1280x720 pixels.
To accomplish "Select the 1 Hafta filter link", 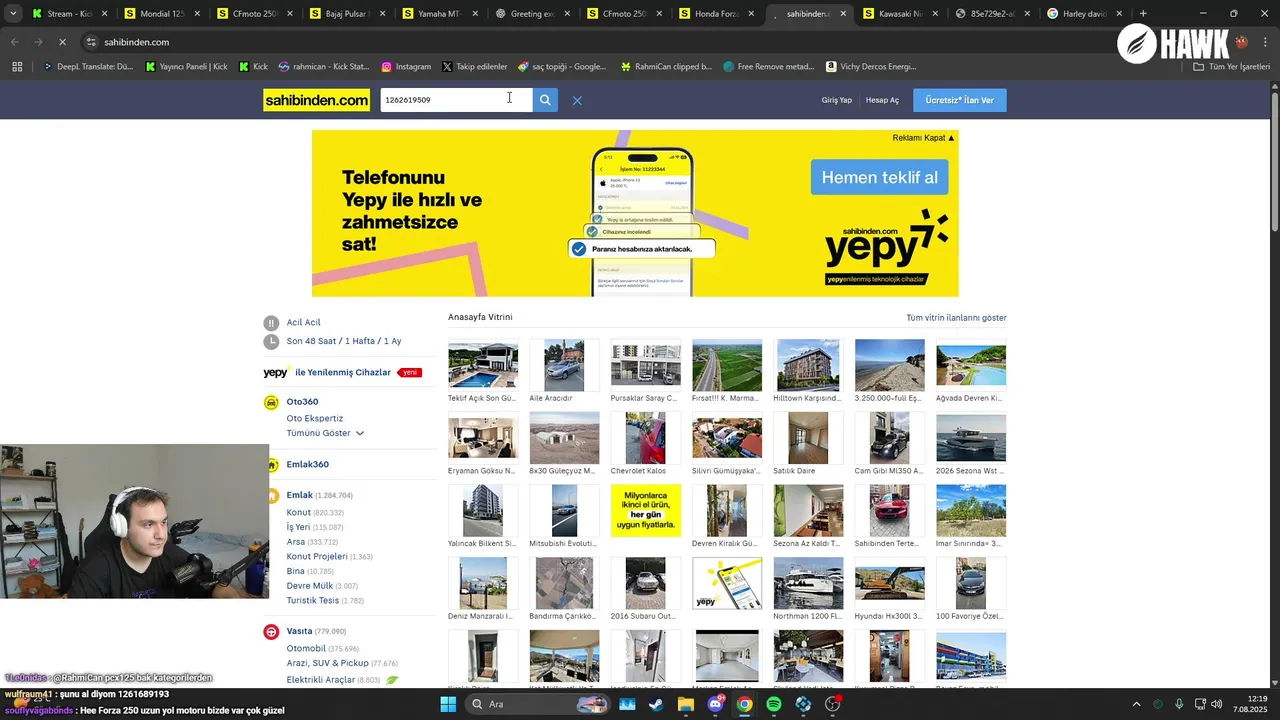I will coord(360,341).
